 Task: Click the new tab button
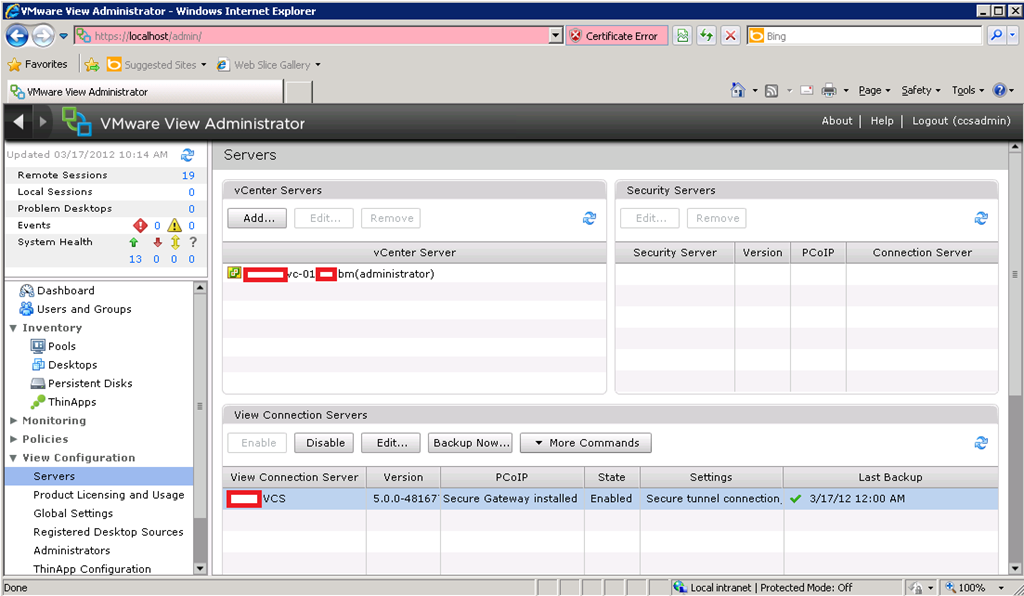(298, 92)
